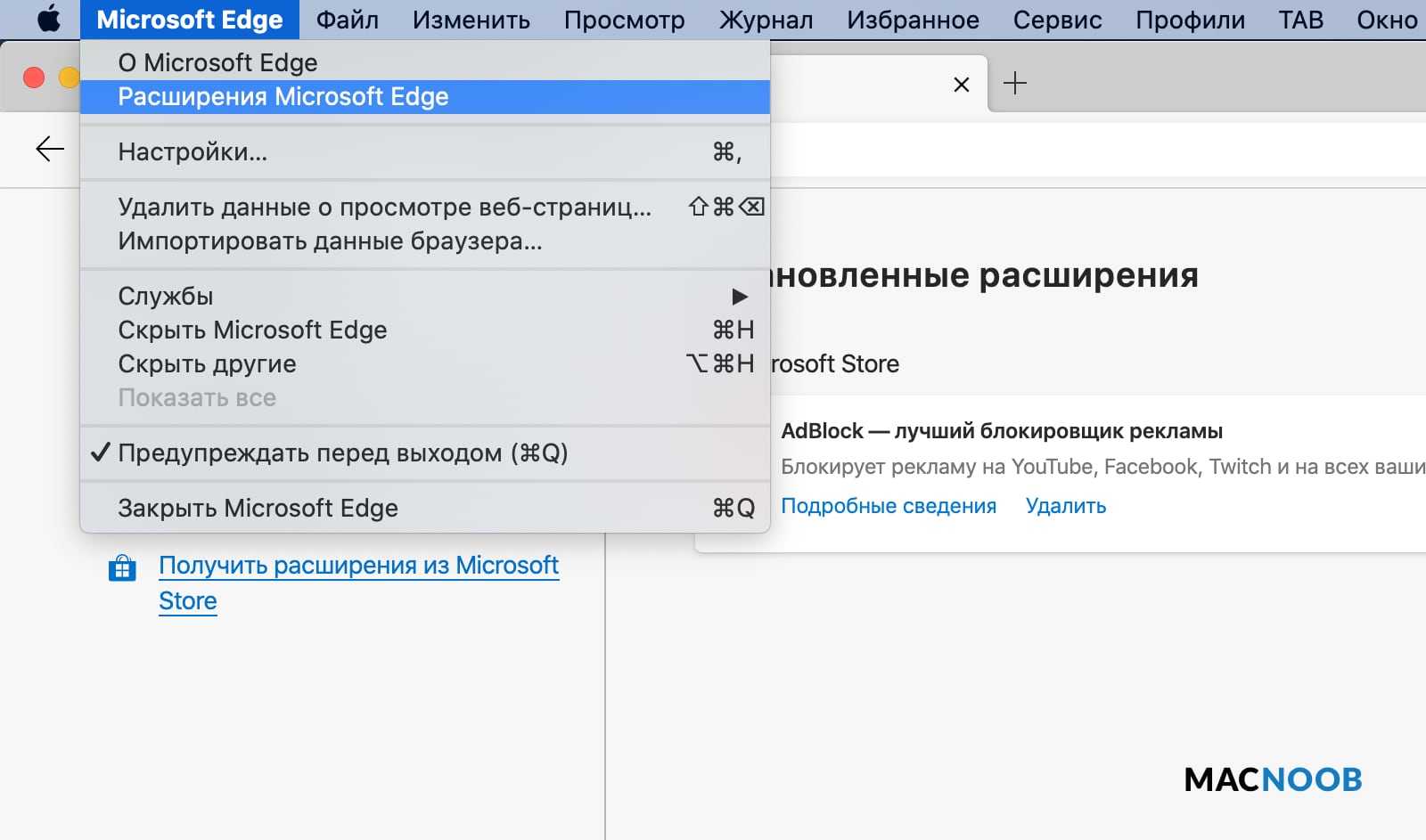Open the Просмотр menu
This screenshot has height=840, width=1426.
point(625,20)
